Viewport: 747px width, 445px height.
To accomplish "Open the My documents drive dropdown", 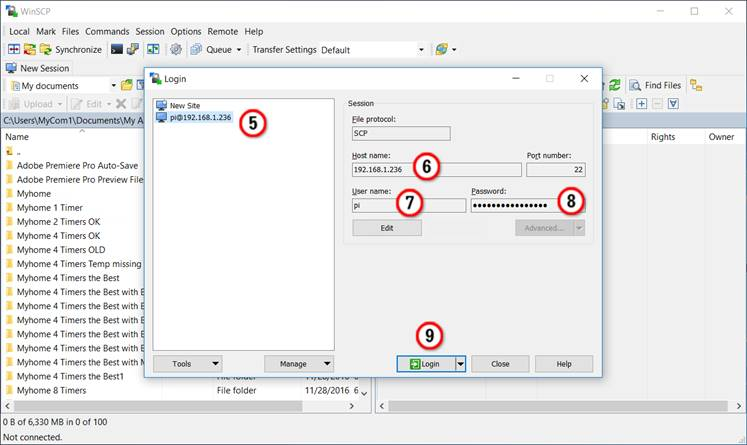I will click(x=113, y=86).
